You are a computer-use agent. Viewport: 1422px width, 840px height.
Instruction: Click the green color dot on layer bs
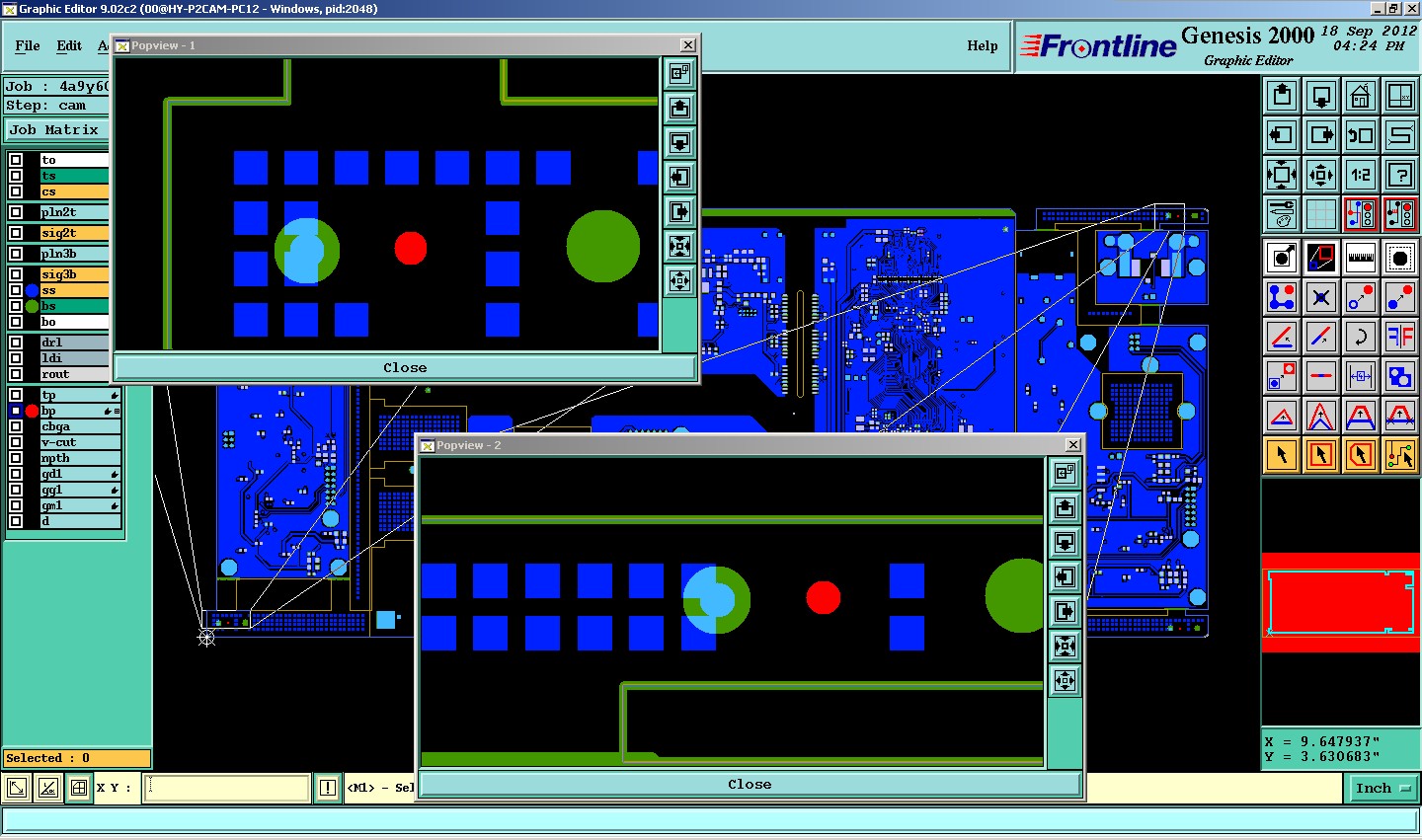[x=32, y=306]
